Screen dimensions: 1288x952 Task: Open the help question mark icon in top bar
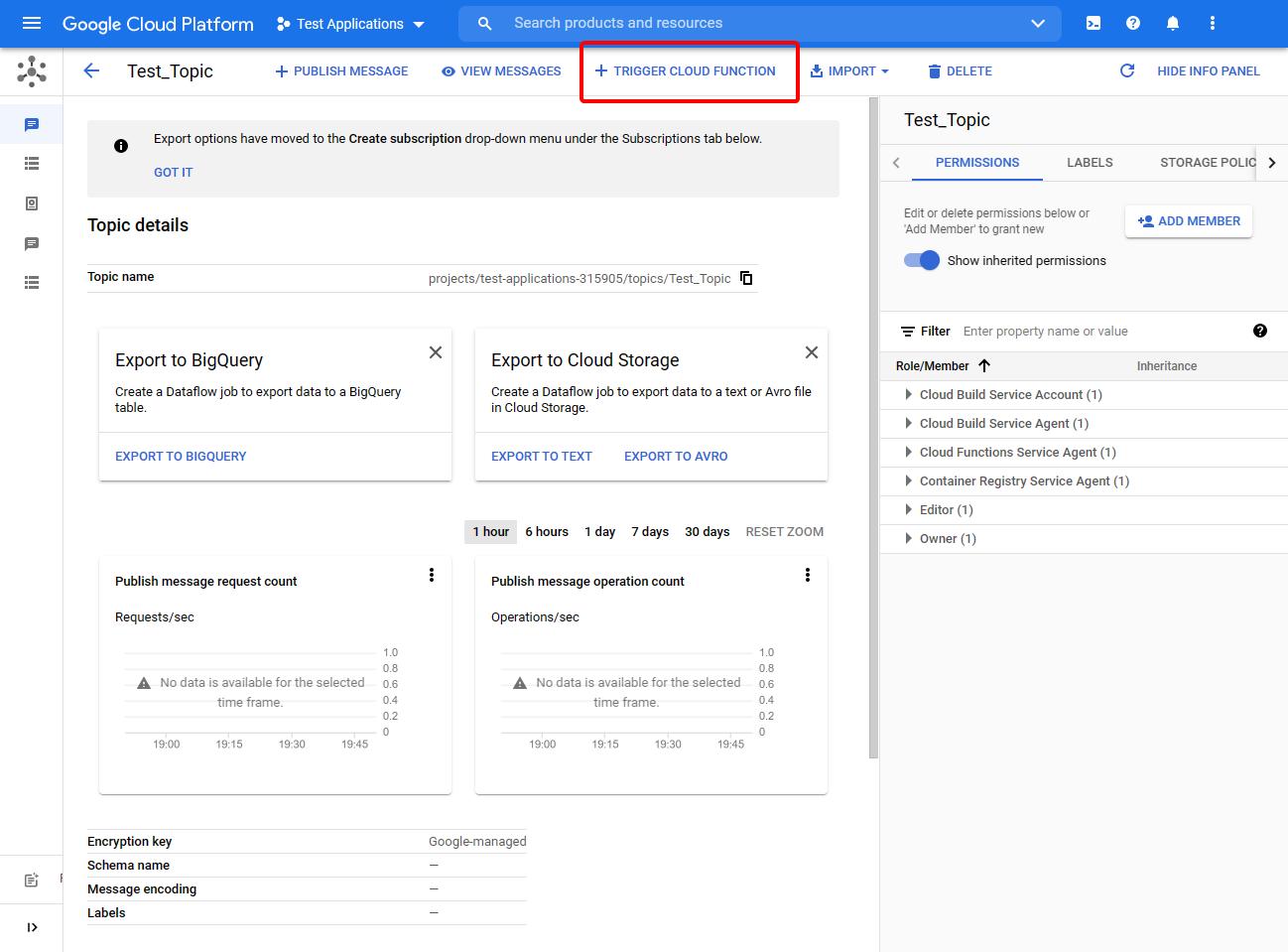1133,23
